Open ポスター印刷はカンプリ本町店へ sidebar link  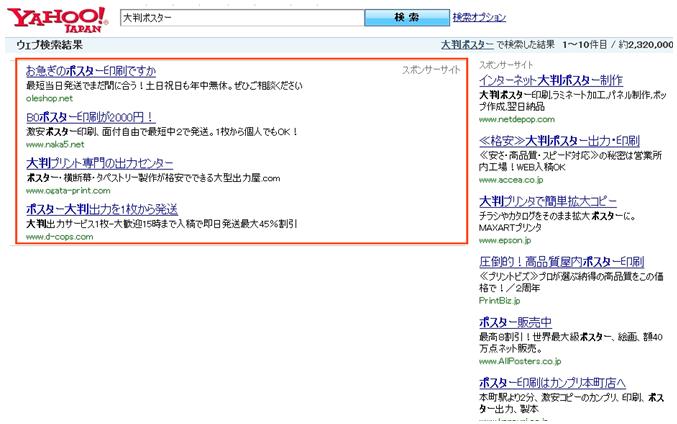click(x=552, y=383)
